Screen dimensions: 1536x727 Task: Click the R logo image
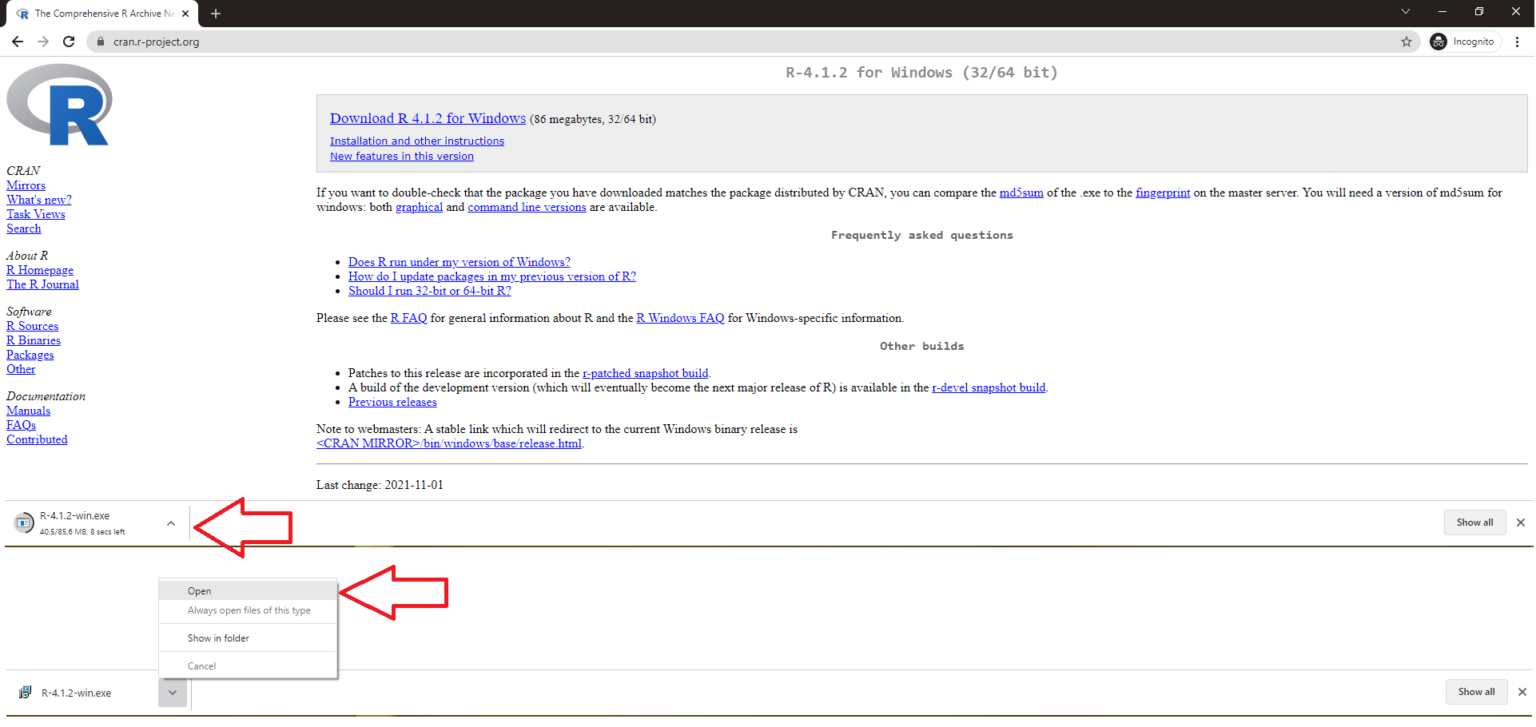click(58, 106)
